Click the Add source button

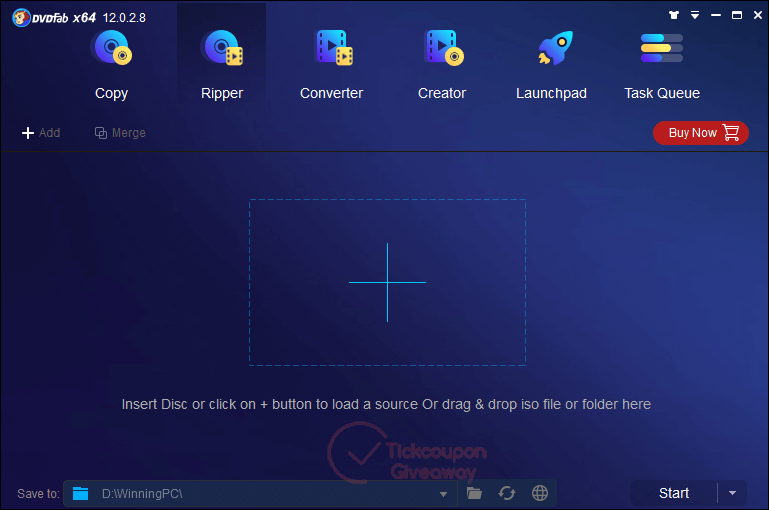[x=41, y=133]
